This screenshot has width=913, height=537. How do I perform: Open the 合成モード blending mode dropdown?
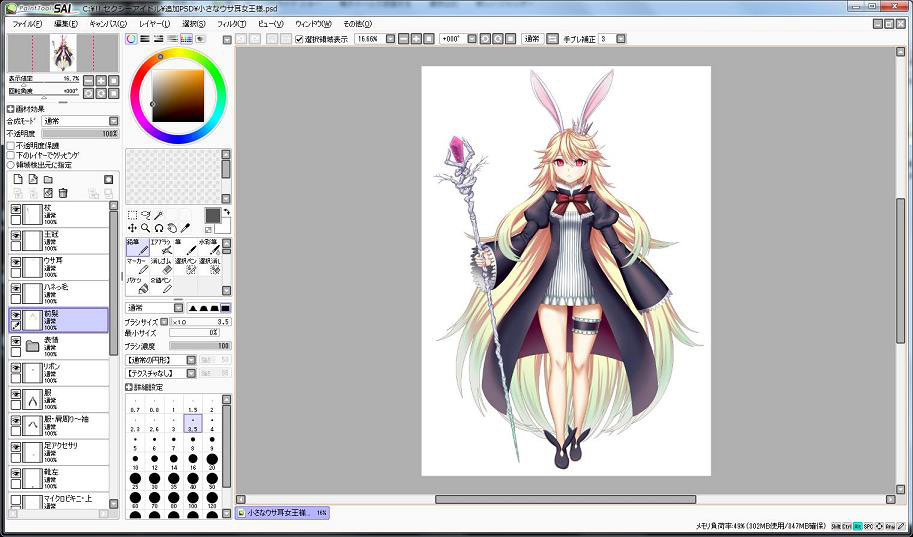[x=80, y=121]
